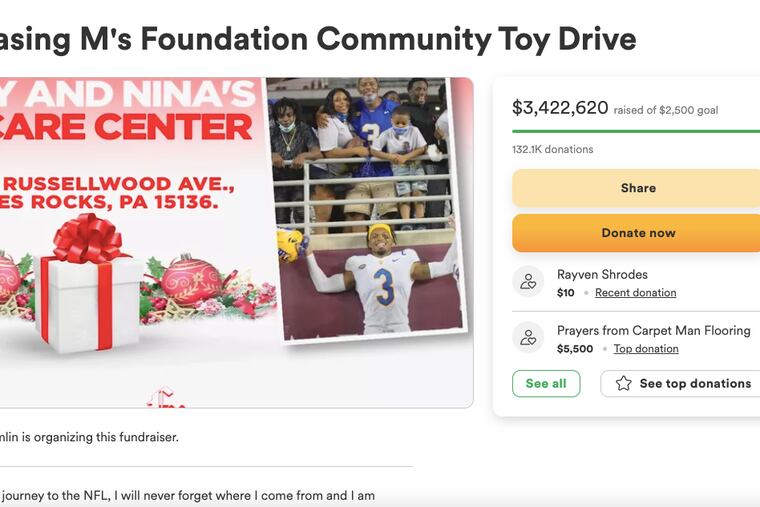Viewport: 760px width, 507px height.
Task: Select the Prayers from Carpet Man Flooring name
Action: pos(653,330)
